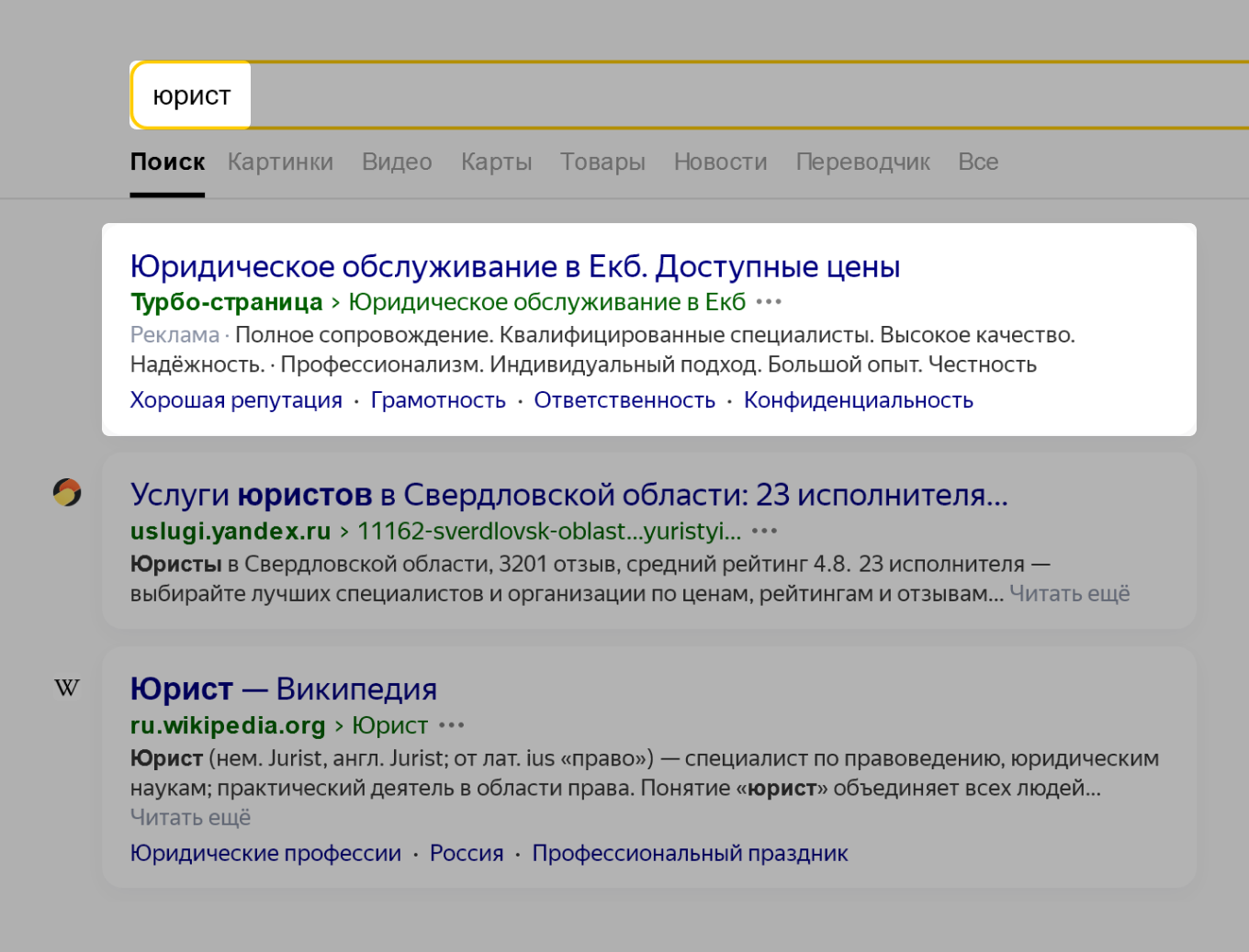Screen dimensions: 1249x952
Task: Click the Wikipedia W favicon
Action: tap(66, 689)
